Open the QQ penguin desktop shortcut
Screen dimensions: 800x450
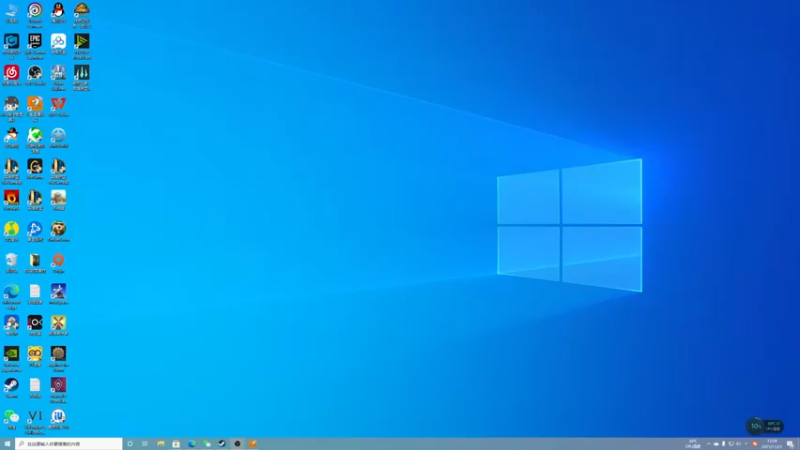[x=58, y=10]
